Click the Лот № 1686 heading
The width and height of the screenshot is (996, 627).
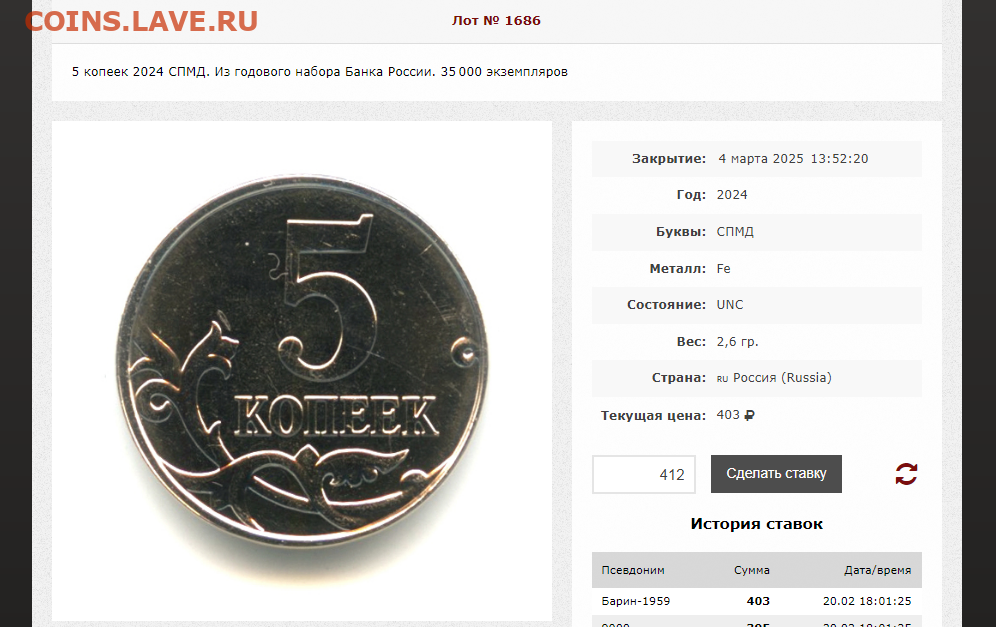[496, 20]
